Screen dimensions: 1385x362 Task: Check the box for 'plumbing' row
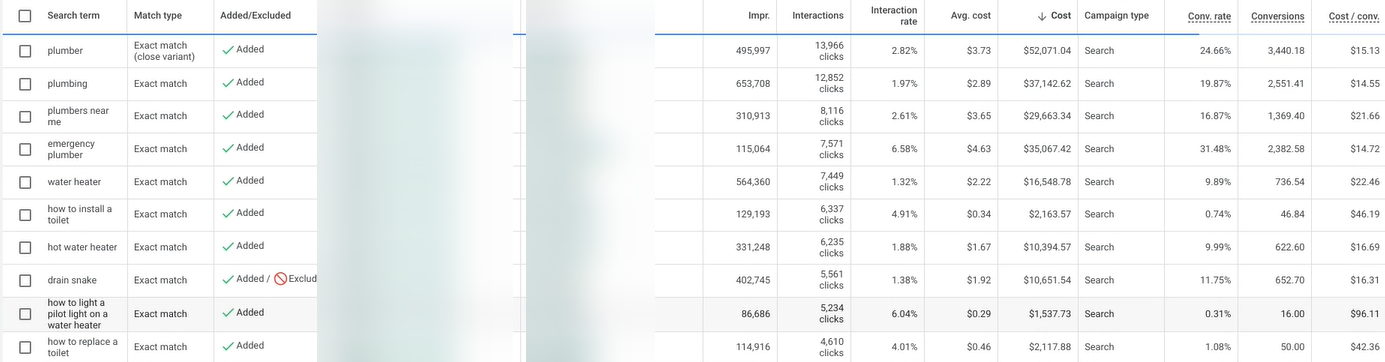tap(25, 84)
